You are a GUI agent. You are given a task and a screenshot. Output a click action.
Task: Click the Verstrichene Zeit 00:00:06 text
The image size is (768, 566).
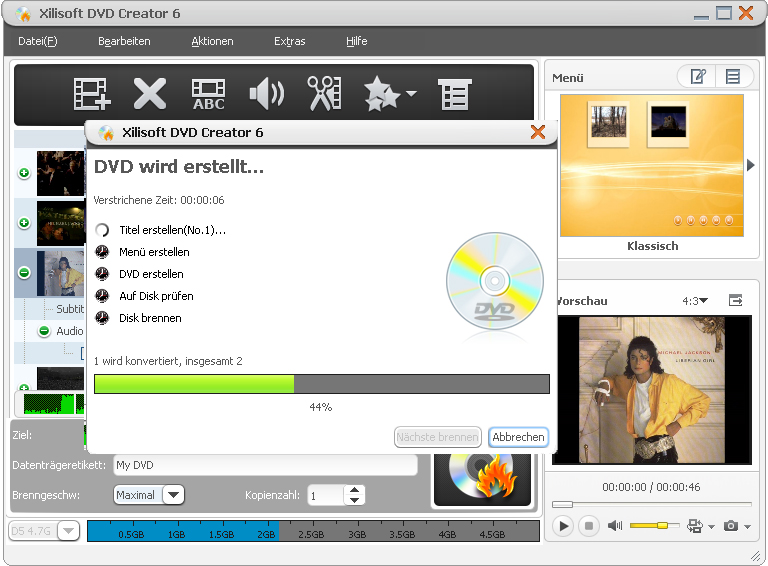pos(159,200)
